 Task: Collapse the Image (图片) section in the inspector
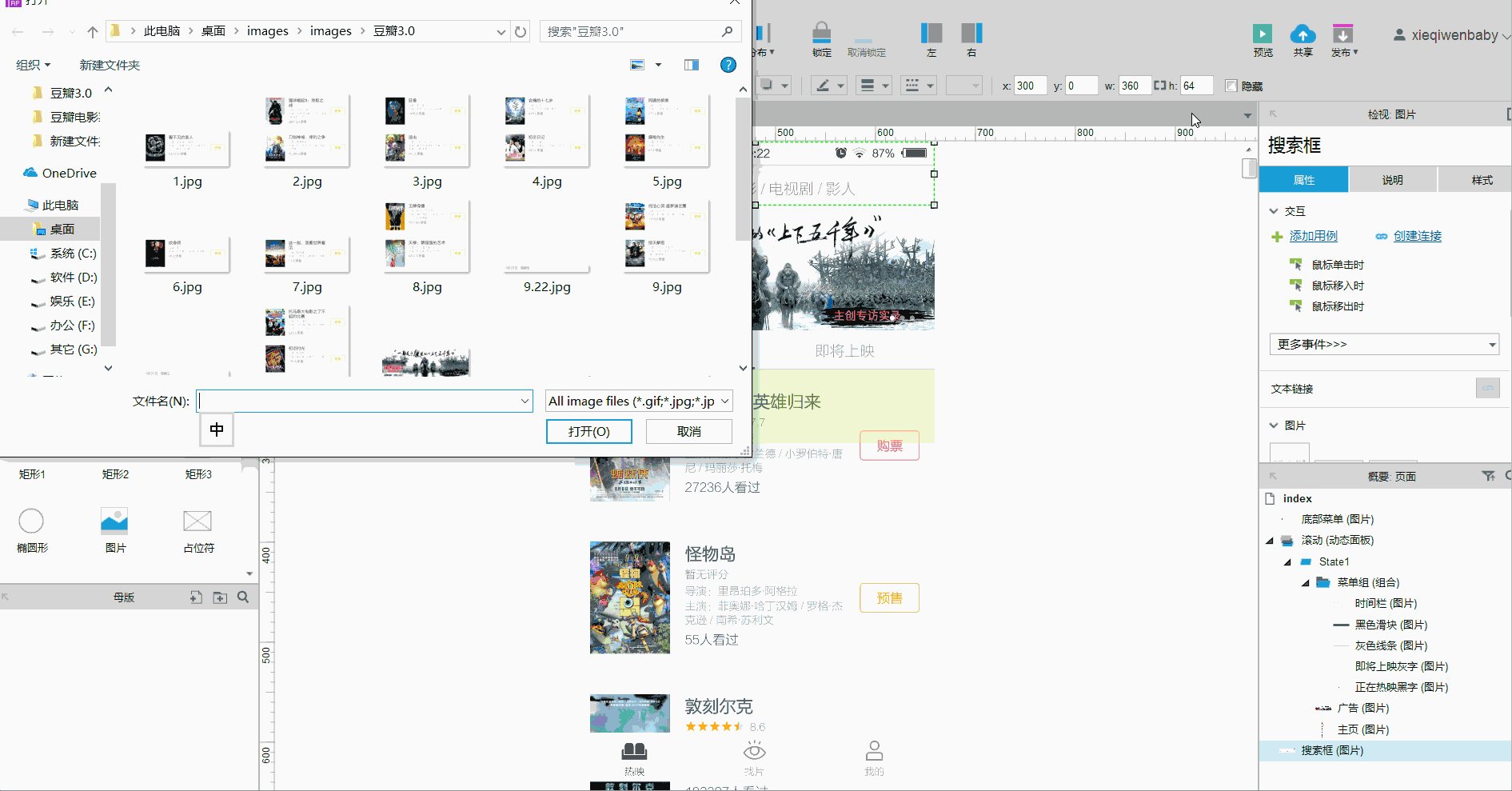click(1274, 425)
